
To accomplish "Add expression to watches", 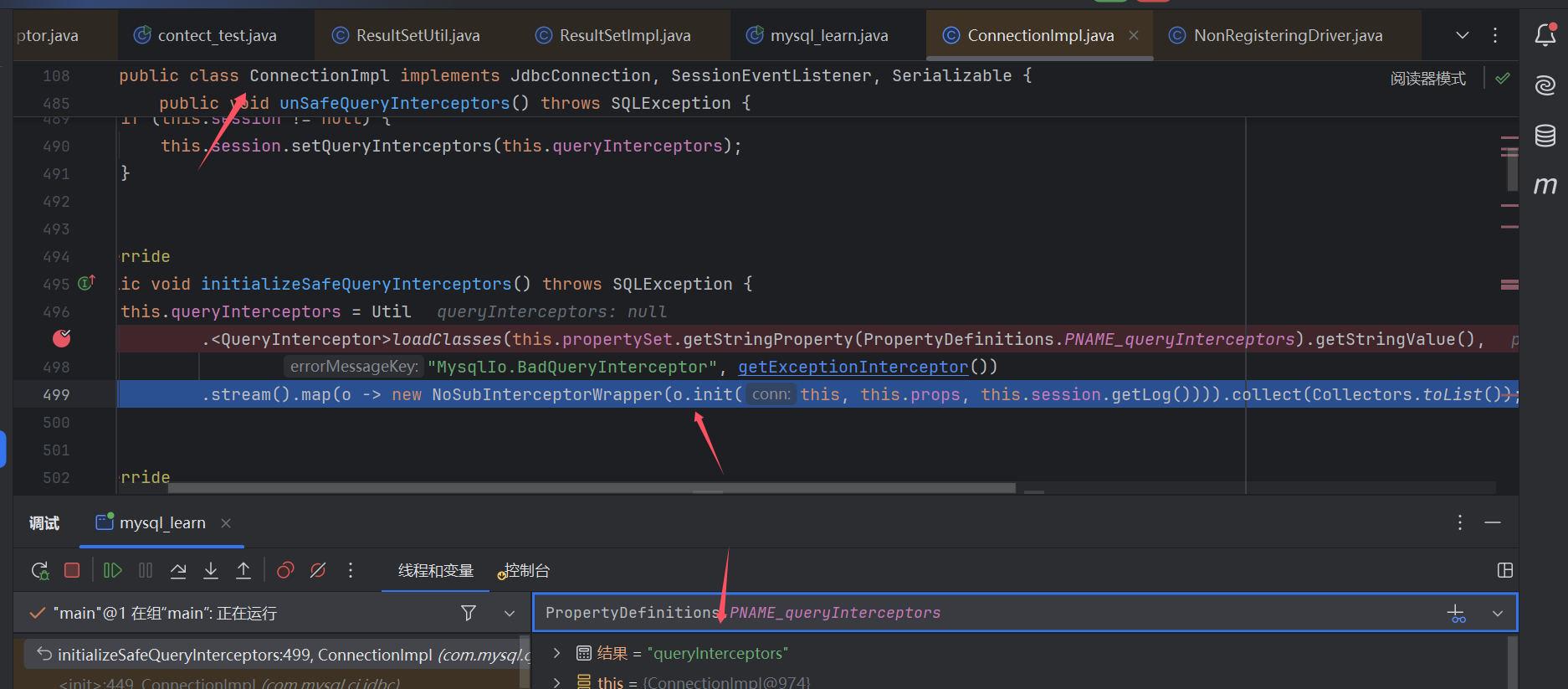I will point(1457,614).
